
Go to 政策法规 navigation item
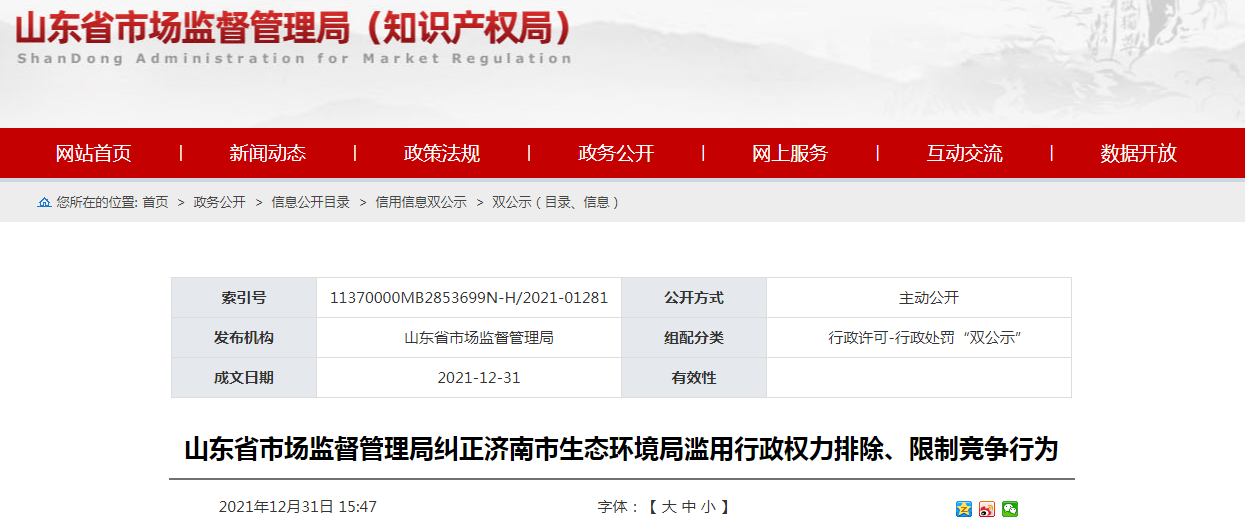pyautogui.click(x=442, y=153)
